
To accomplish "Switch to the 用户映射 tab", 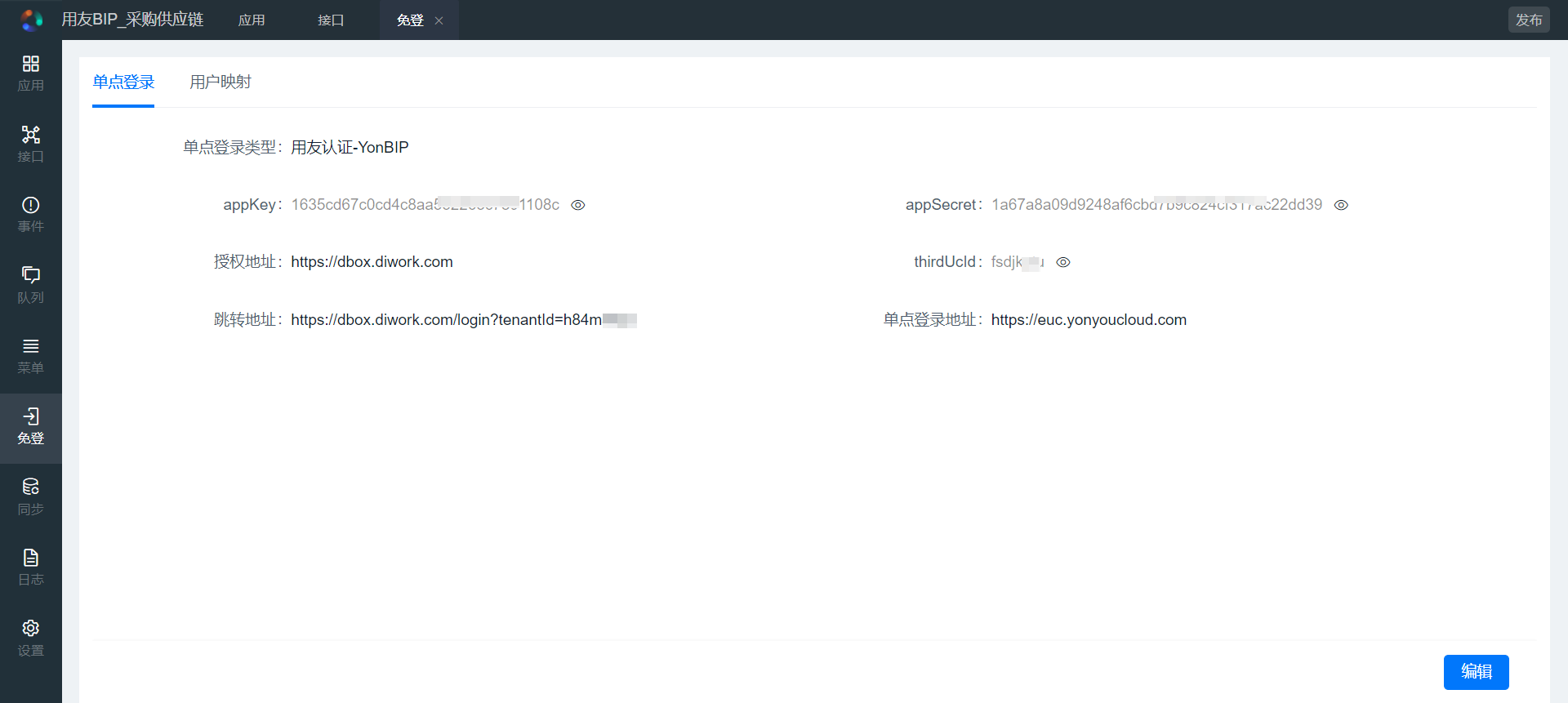I will pos(220,82).
